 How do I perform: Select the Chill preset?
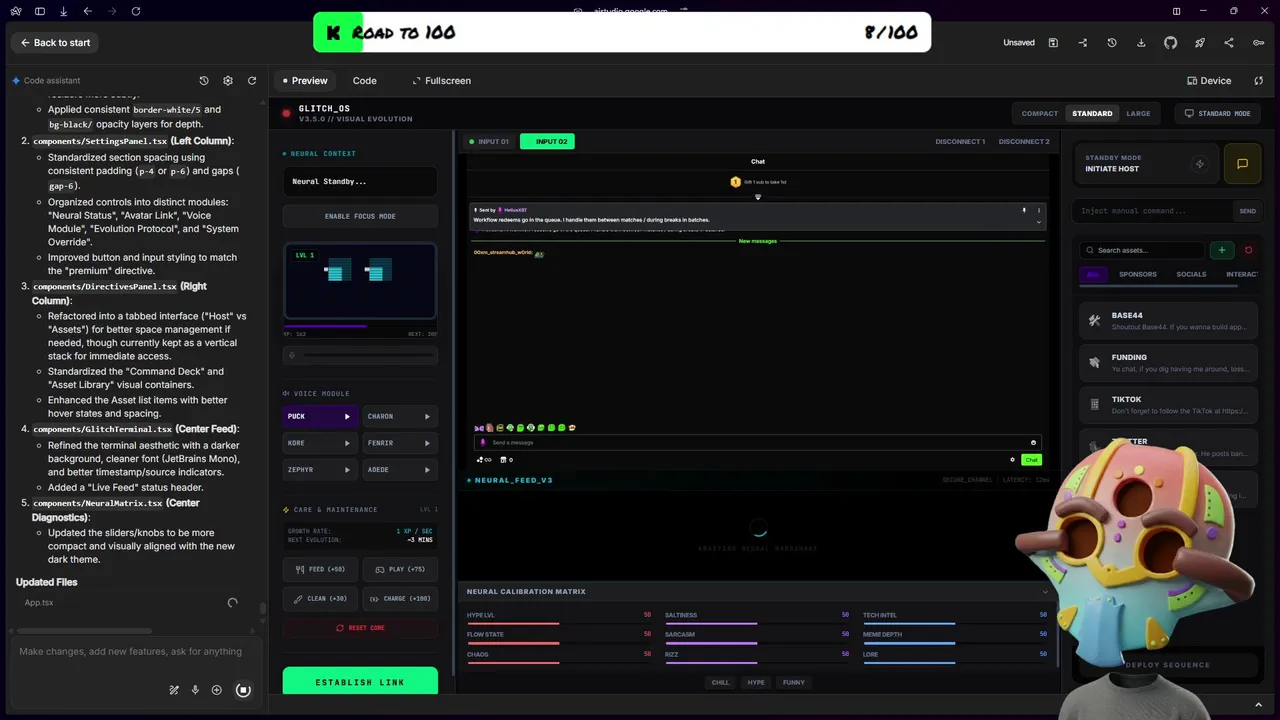pos(720,682)
